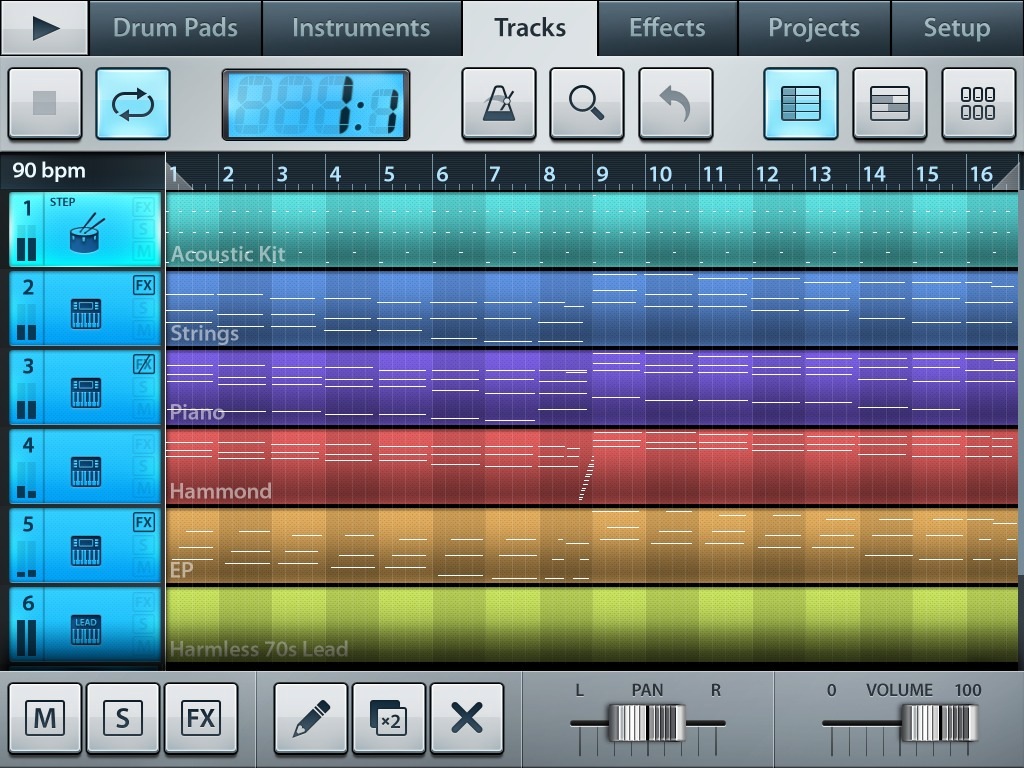
Task: Switch to the Effects tab
Action: [x=667, y=27]
